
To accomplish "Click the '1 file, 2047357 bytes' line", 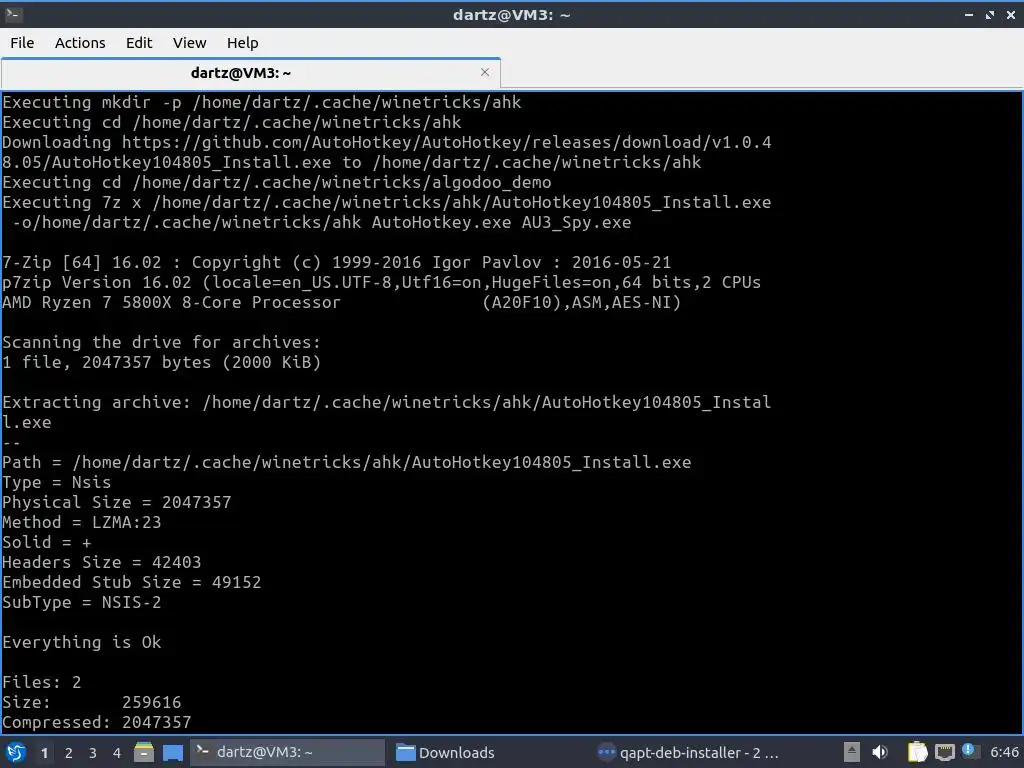I will click(161, 362).
